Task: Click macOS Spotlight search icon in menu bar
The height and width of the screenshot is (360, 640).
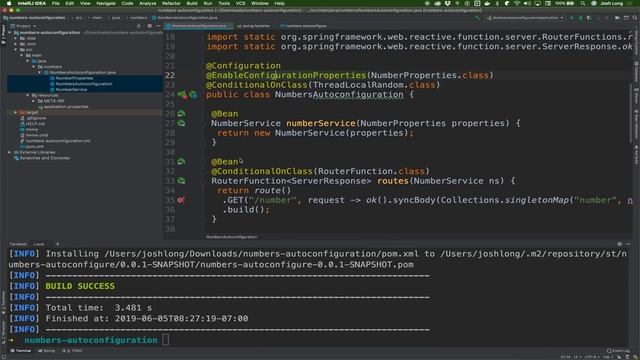Action: tap(583, 3)
